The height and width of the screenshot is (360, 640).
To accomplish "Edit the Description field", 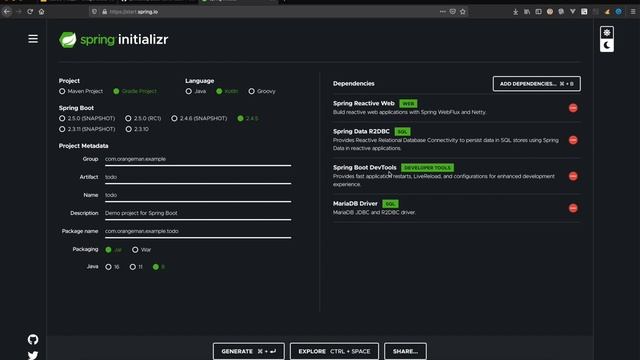I will coord(198,213).
